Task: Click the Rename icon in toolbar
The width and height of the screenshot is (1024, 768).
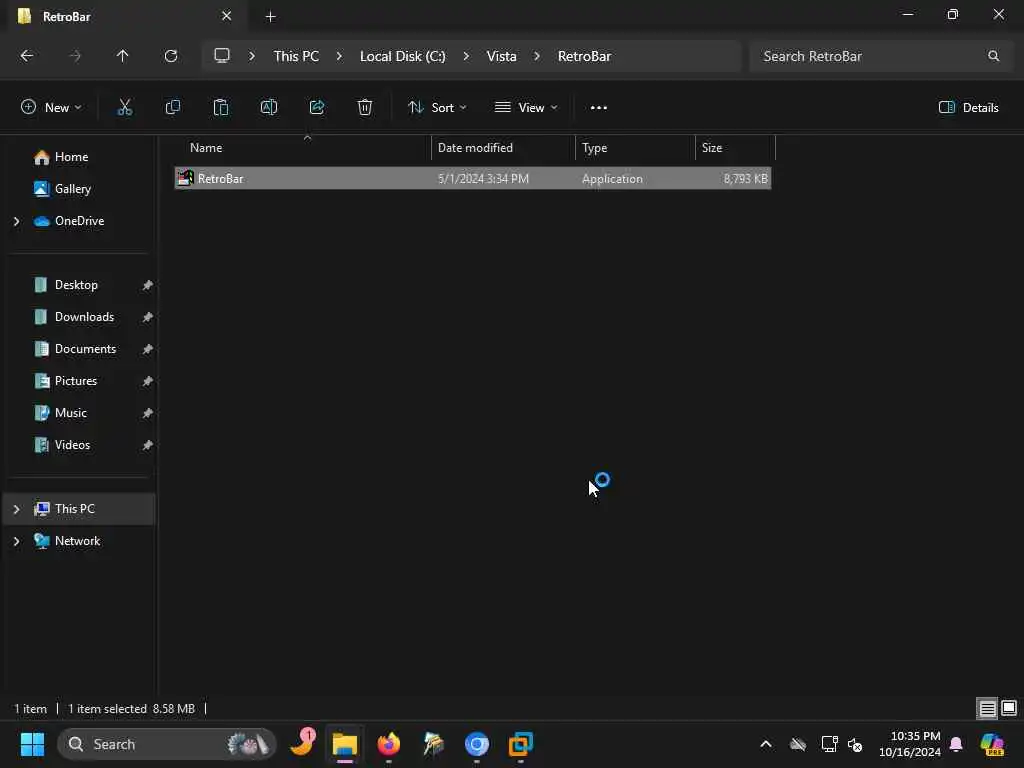Action: point(269,107)
